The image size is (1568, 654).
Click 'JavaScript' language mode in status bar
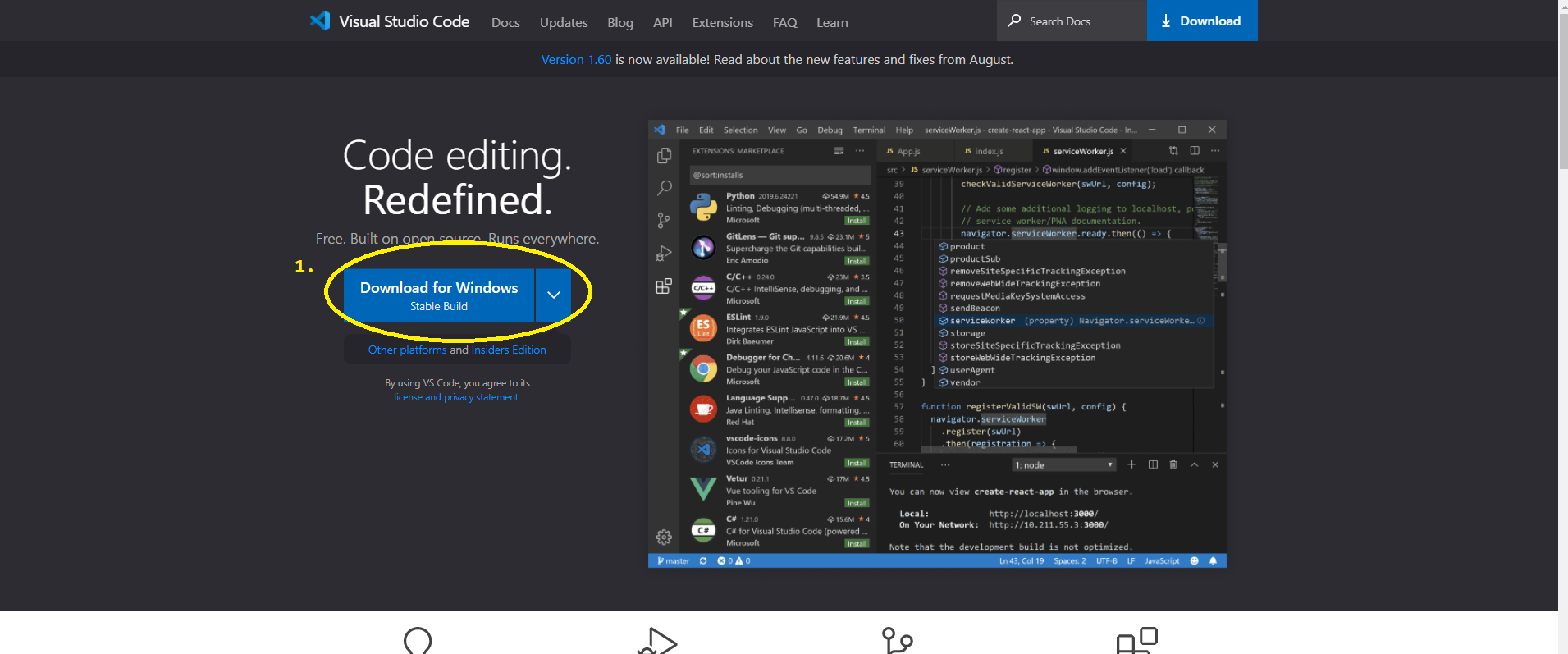pos(1162,561)
